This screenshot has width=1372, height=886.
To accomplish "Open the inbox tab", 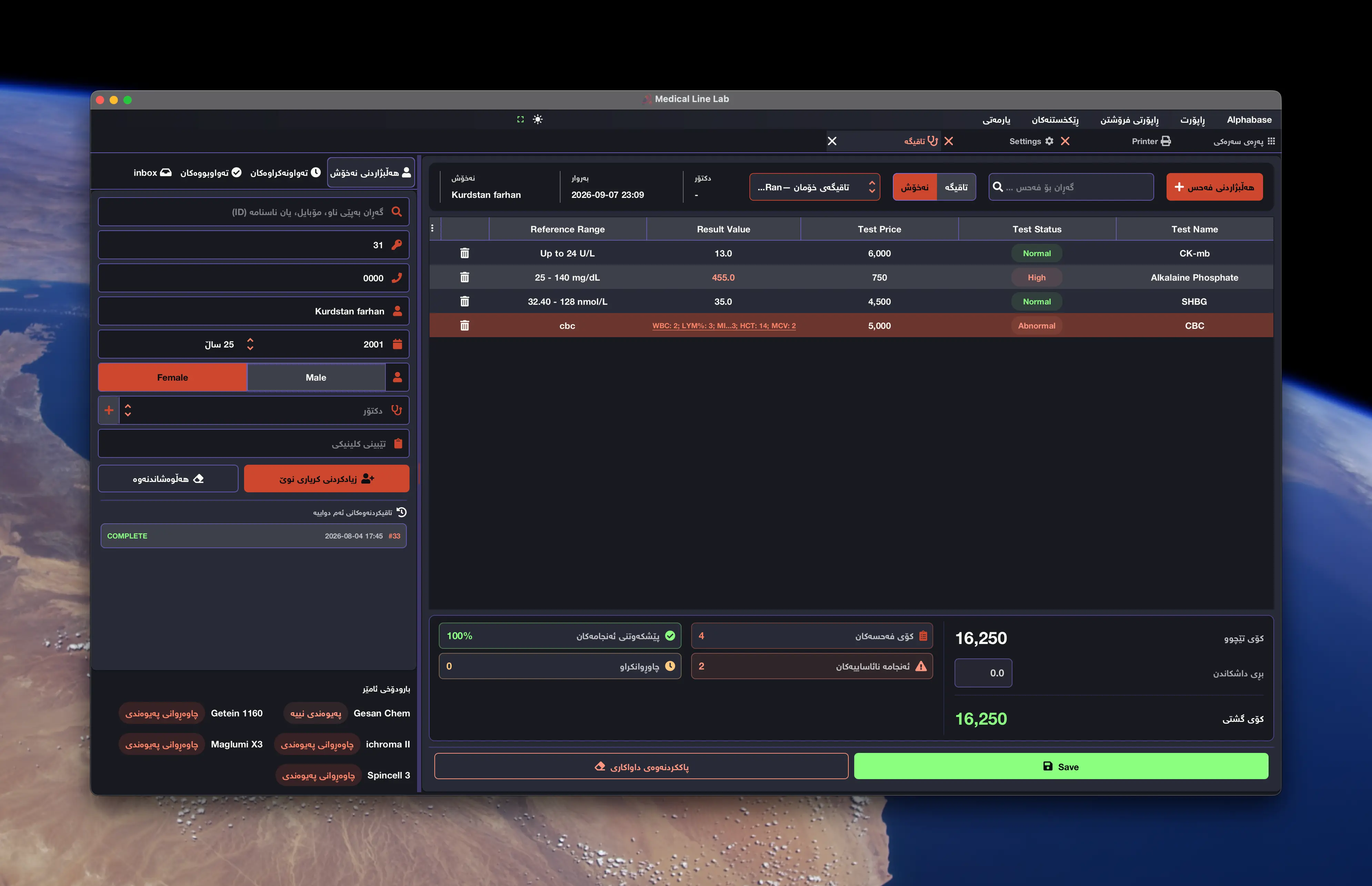I will tap(152, 173).
